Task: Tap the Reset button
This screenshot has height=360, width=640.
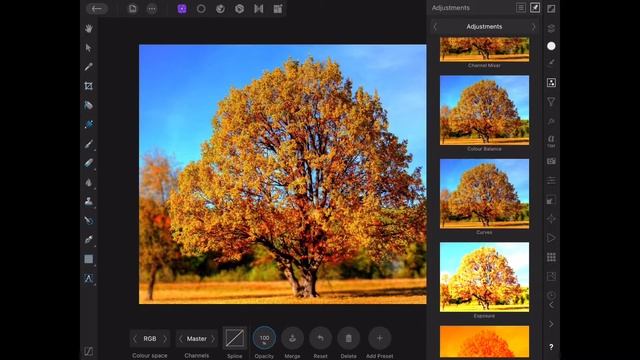Action: 320,338
